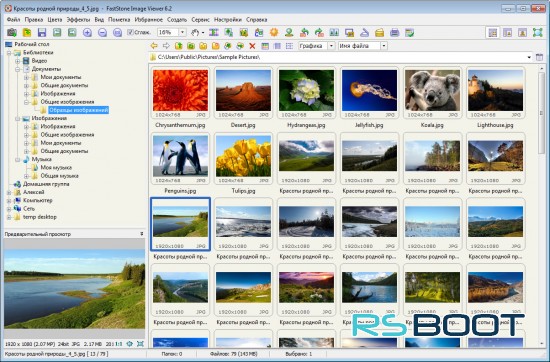Click the 1:1 actual size preview button

[x=119, y=344]
